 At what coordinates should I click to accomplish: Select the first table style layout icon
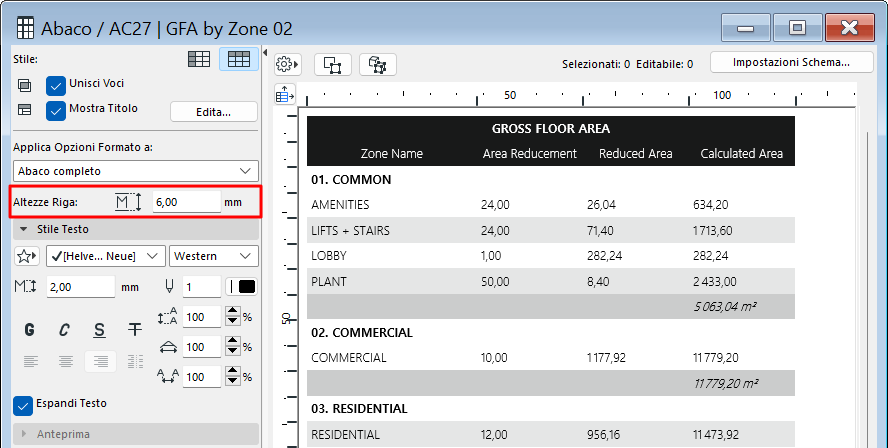pyautogui.click(x=200, y=60)
